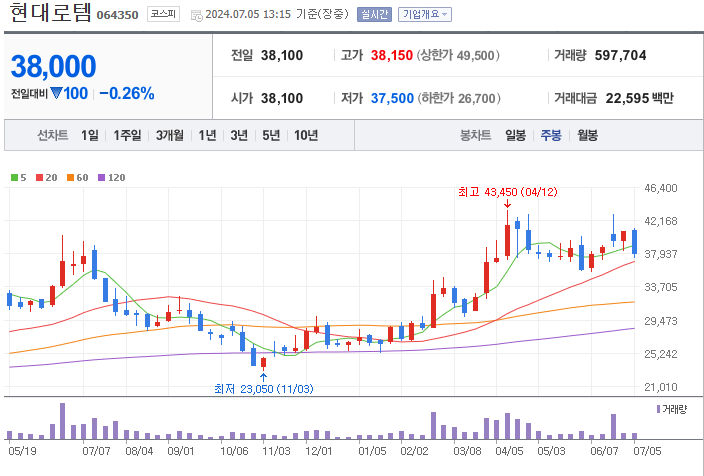
Task: Click the 거래대금 value 22,595 백만
Action: (639, 98)
